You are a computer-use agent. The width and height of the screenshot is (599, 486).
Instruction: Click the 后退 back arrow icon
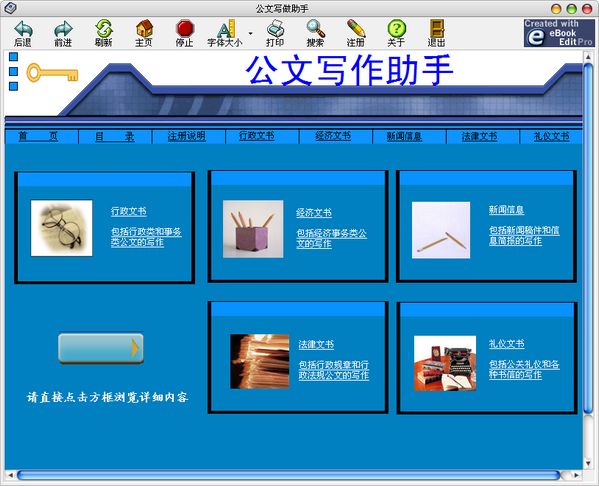[23, 29]
